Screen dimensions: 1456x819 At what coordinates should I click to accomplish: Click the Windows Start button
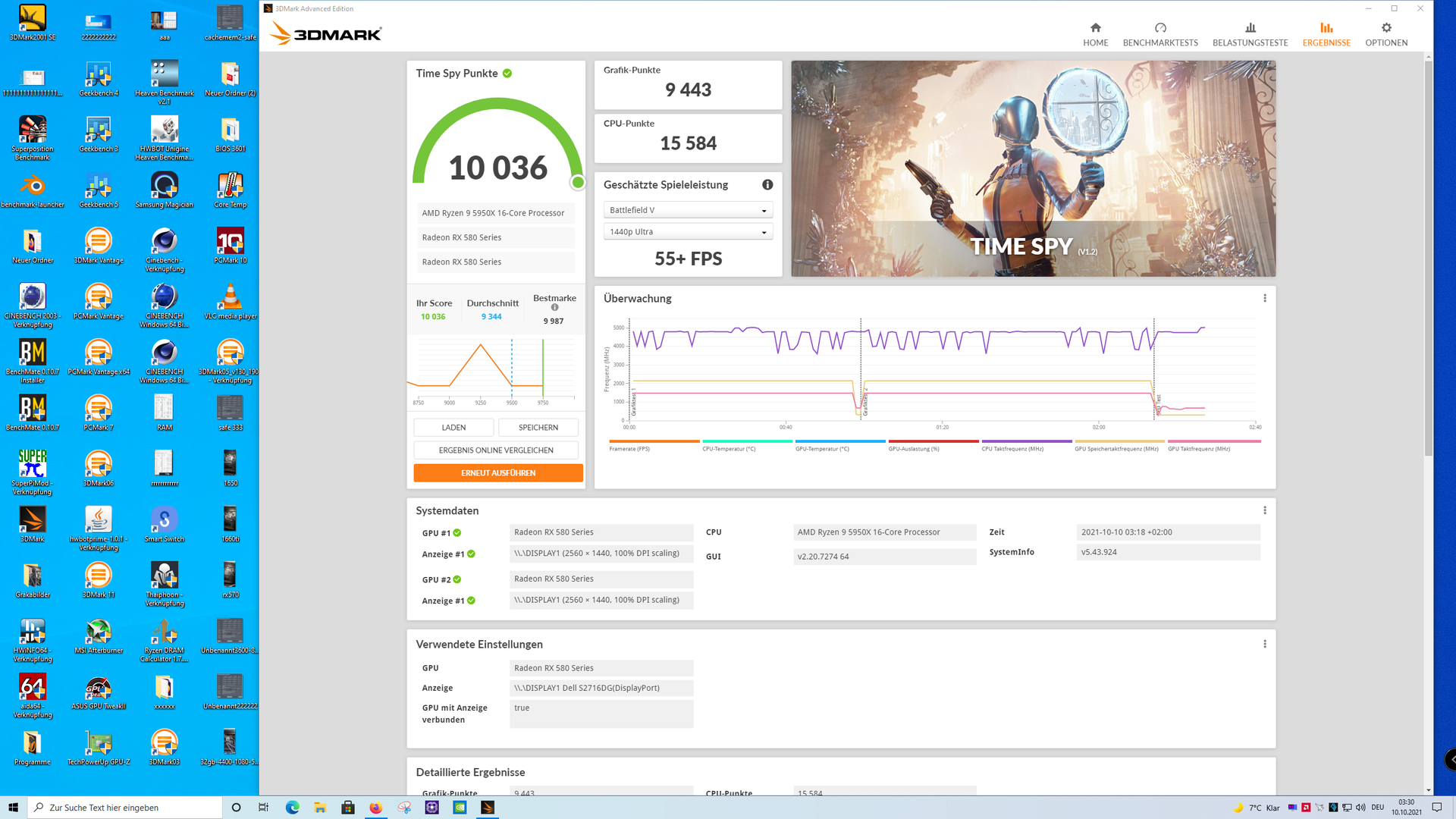tap(13, 808)
